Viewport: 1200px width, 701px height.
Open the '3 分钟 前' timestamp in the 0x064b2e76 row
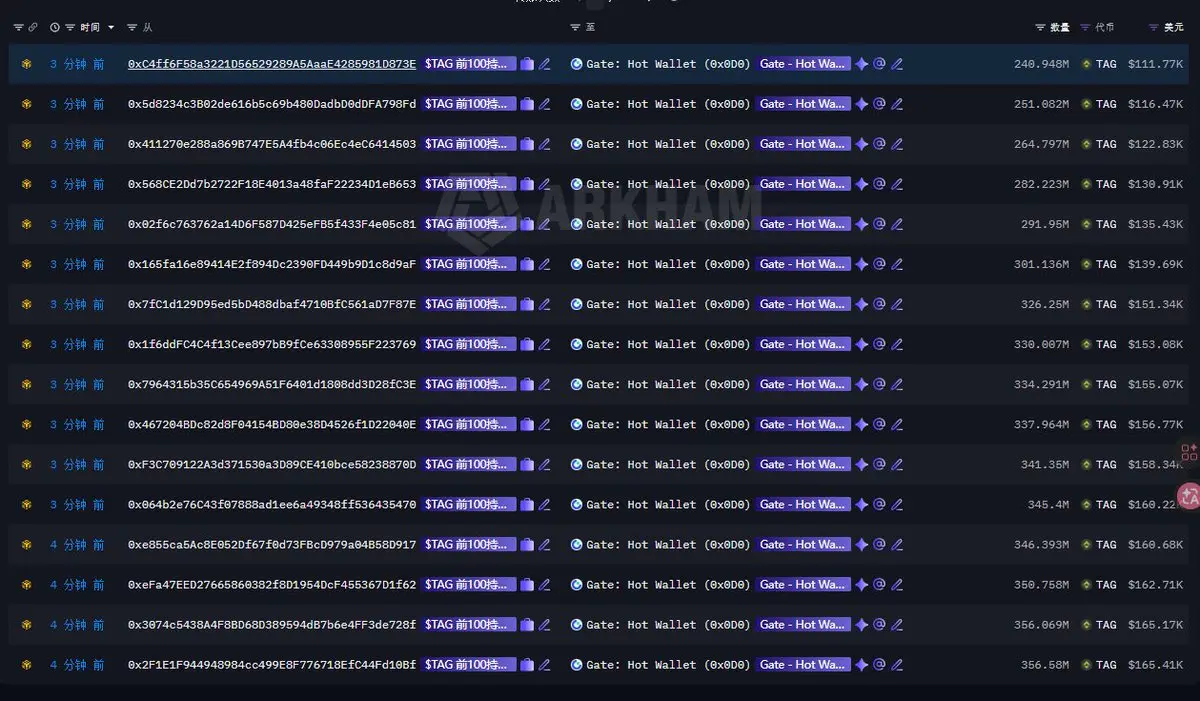(x=77, y=504)
